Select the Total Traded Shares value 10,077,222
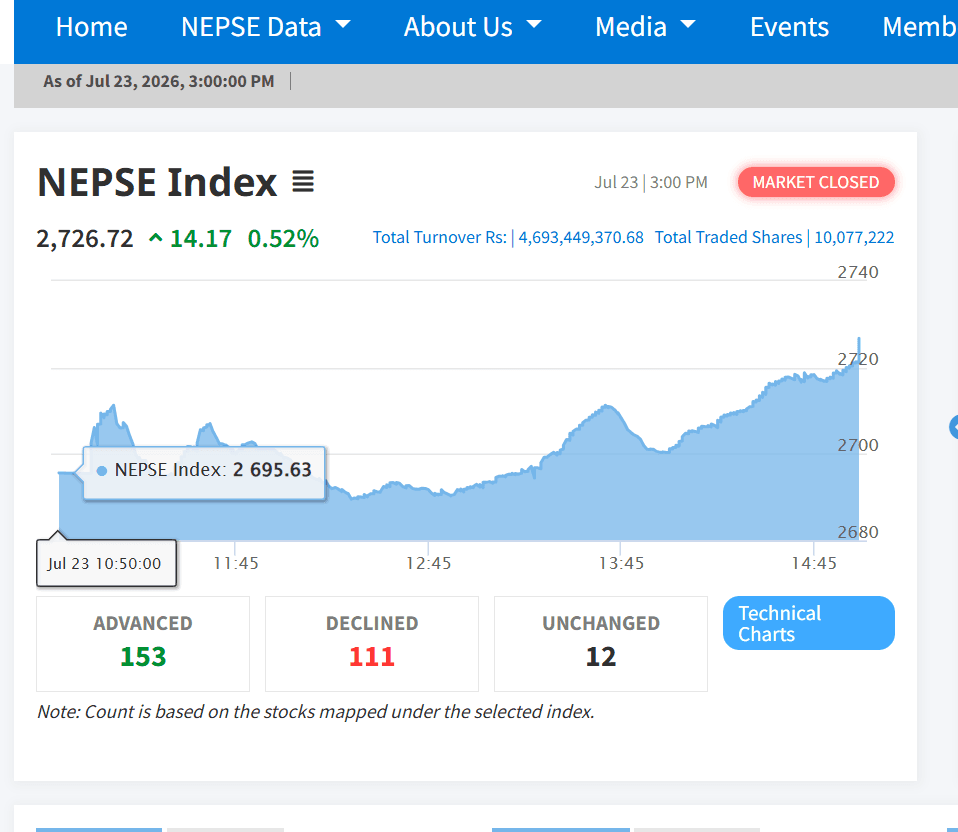 point(854,237)
